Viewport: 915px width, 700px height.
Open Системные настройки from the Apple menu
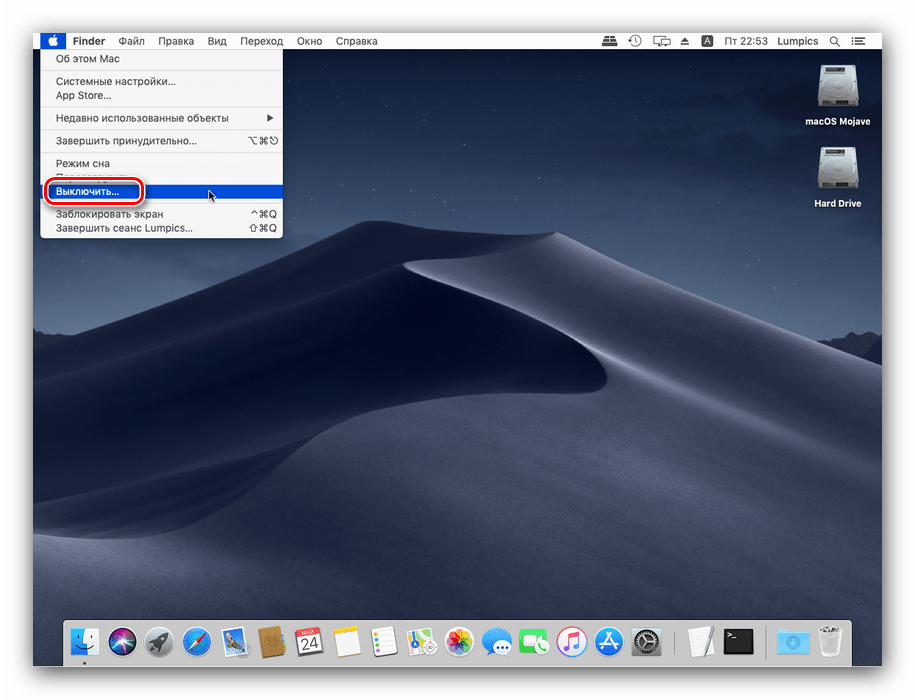coord(115,81)
